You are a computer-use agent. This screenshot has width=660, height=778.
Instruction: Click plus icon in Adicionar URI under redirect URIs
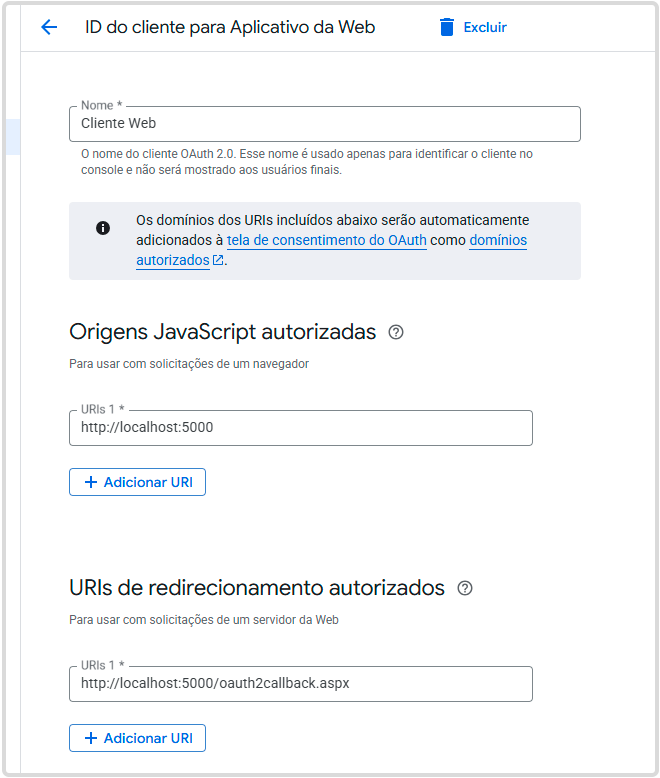pyautogui.click(x=91, y=738)
